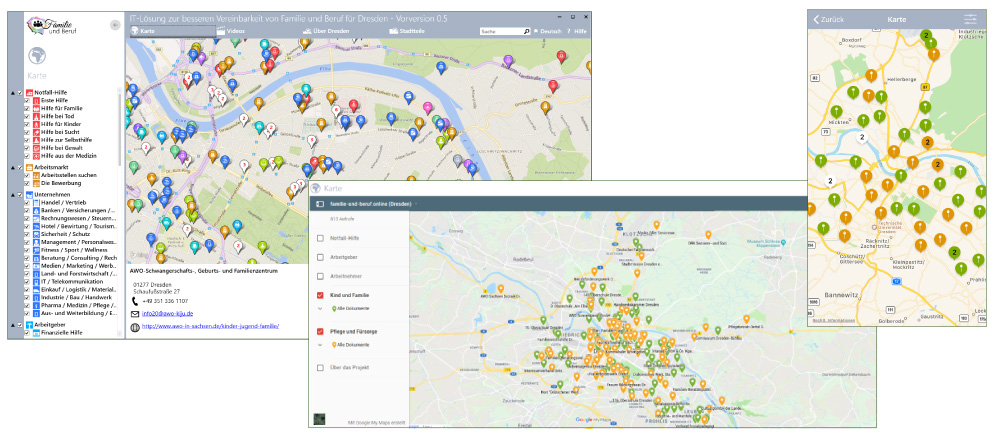1000x436 pixels.
Task: Collapse the Notfall-Hilfe tree group
Action: pos(13,93)
